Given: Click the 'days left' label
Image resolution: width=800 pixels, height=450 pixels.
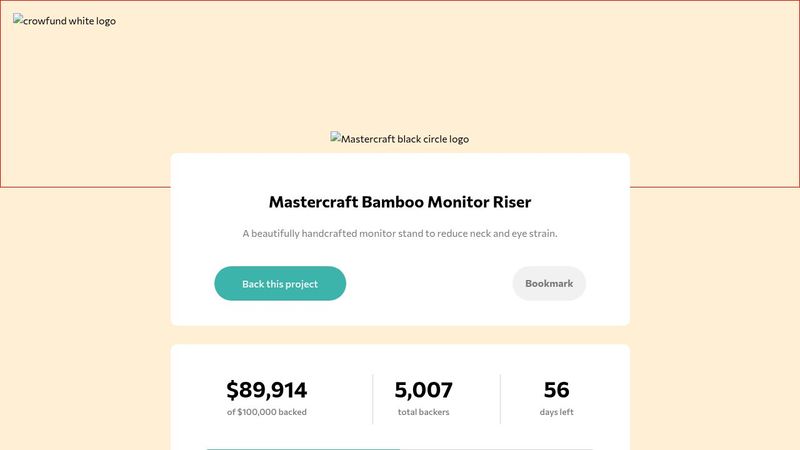Looking at the screenshot, I should click(556, 412).
